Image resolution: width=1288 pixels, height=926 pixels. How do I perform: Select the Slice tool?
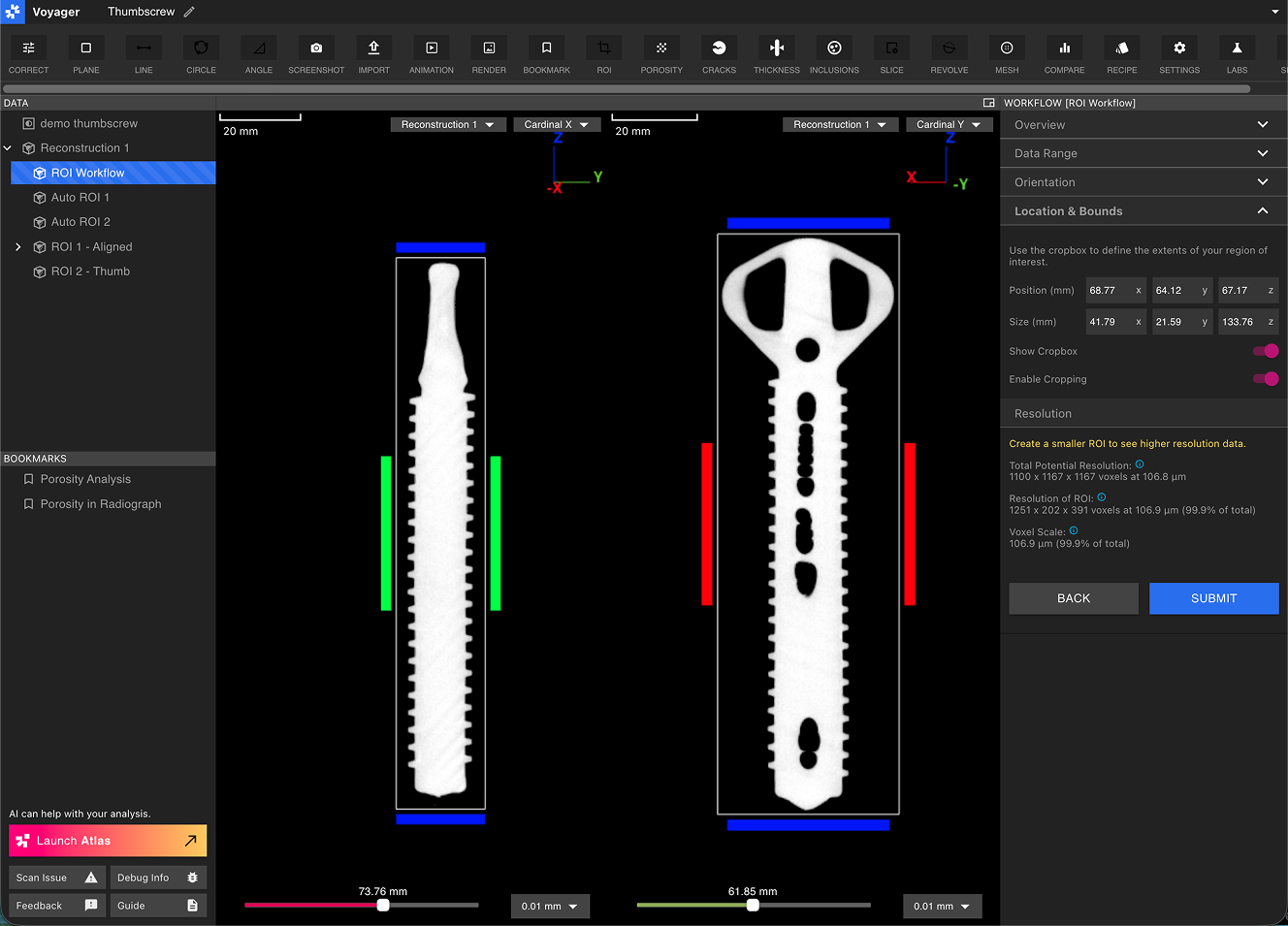pyautogui.click(x=891, y=55)
